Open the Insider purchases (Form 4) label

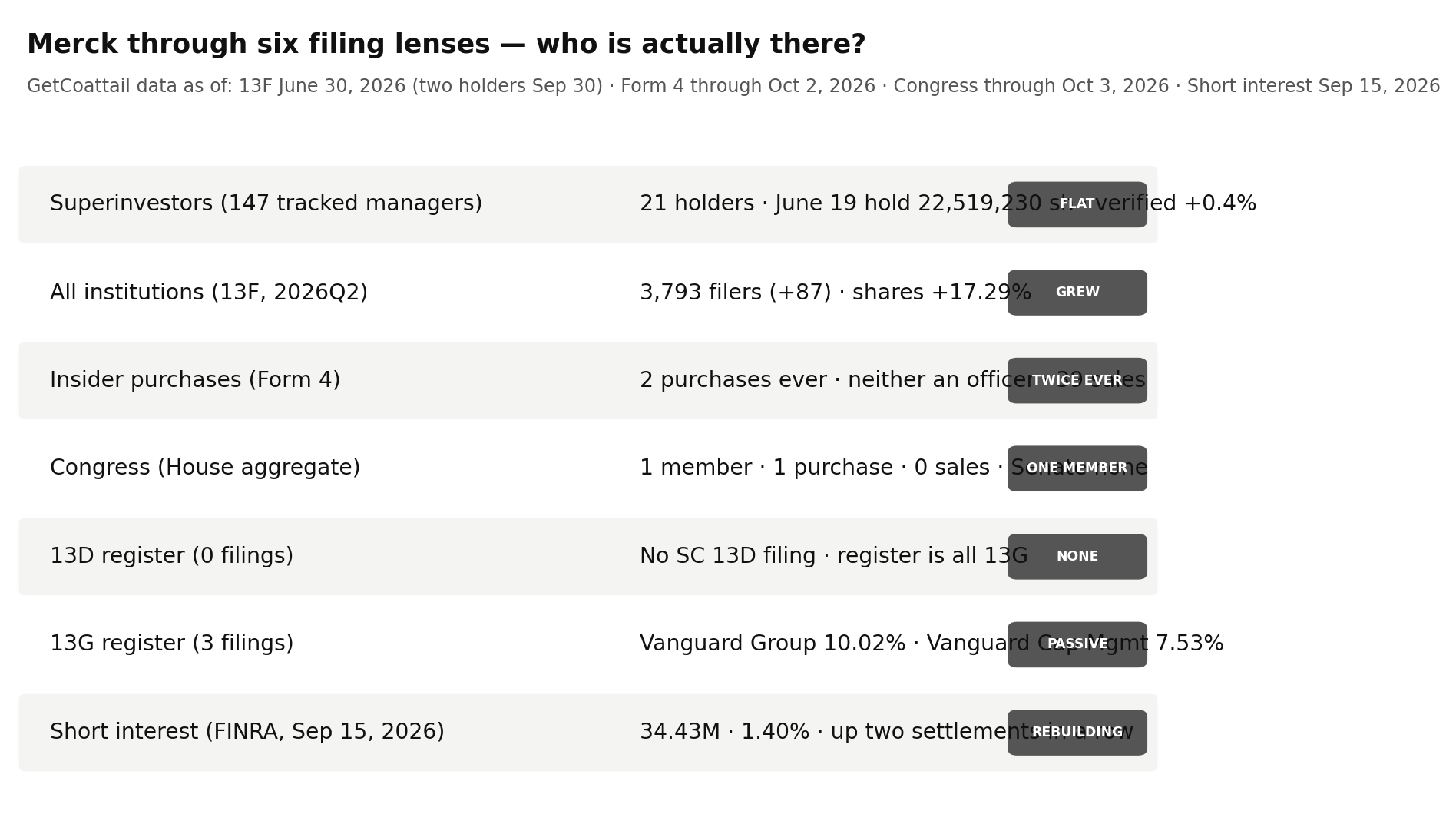coord(195,380)
